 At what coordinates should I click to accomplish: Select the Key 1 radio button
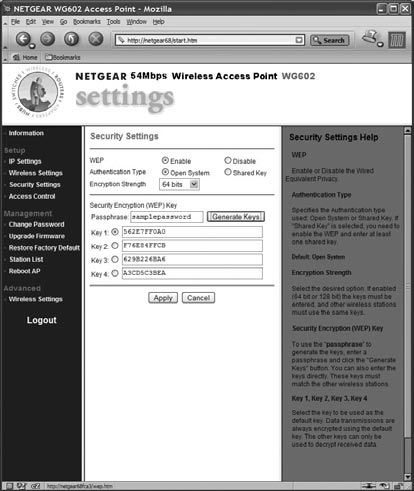point(115,232)
